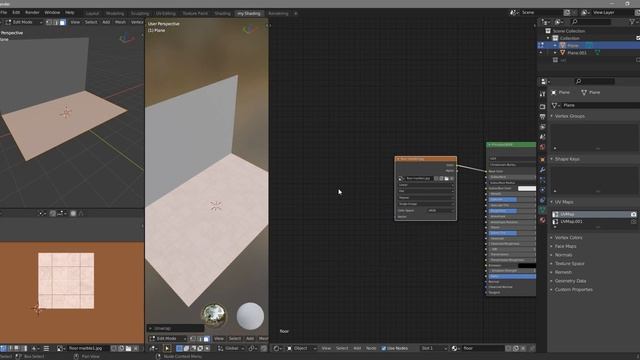This screenshot has width=640, height=360.
Task: Open Object type dropdown in node editor header
Action: click(x=301, y=349)
